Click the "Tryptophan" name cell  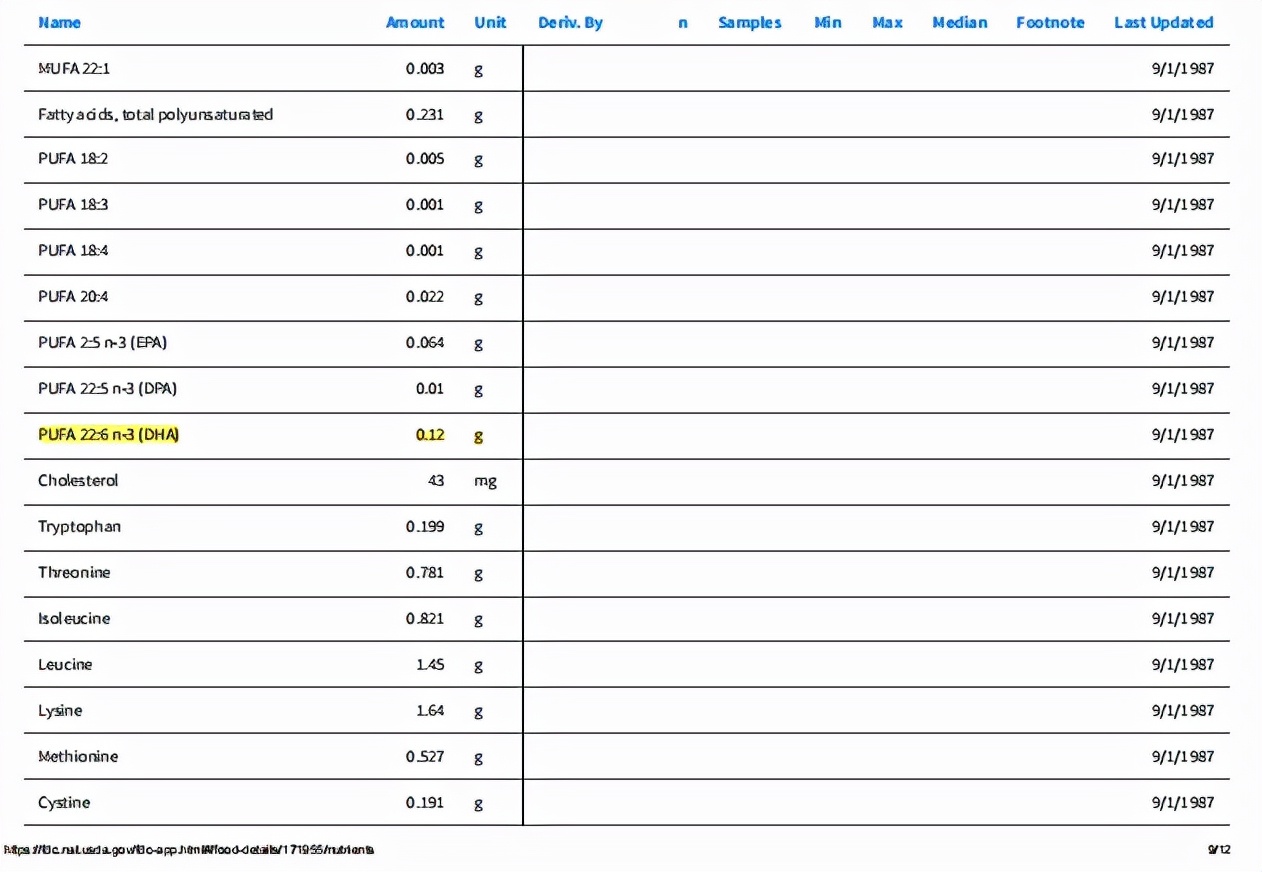click(79, 526)
